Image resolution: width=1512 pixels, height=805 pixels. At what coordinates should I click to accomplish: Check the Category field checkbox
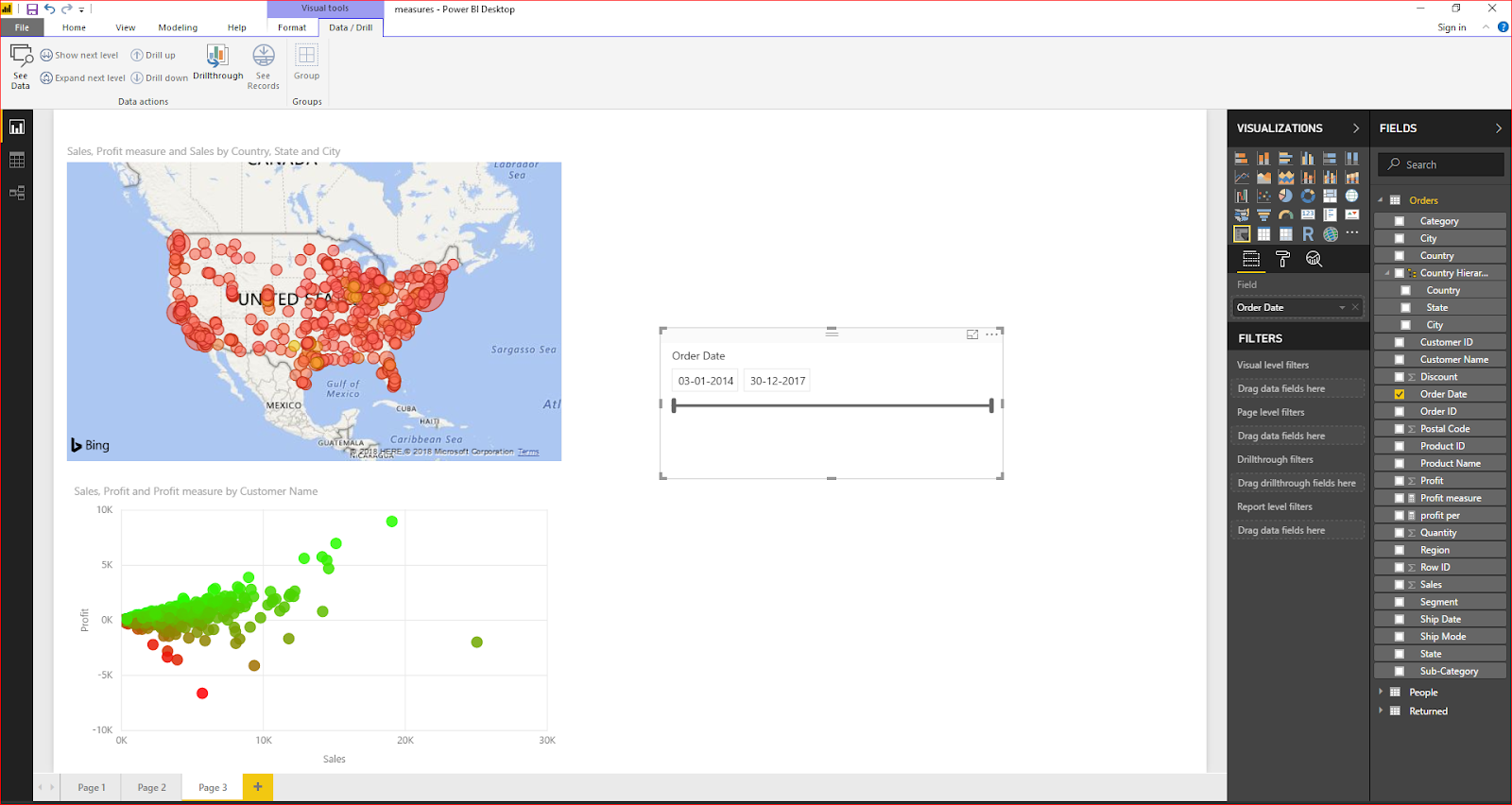click(1400, 221)
